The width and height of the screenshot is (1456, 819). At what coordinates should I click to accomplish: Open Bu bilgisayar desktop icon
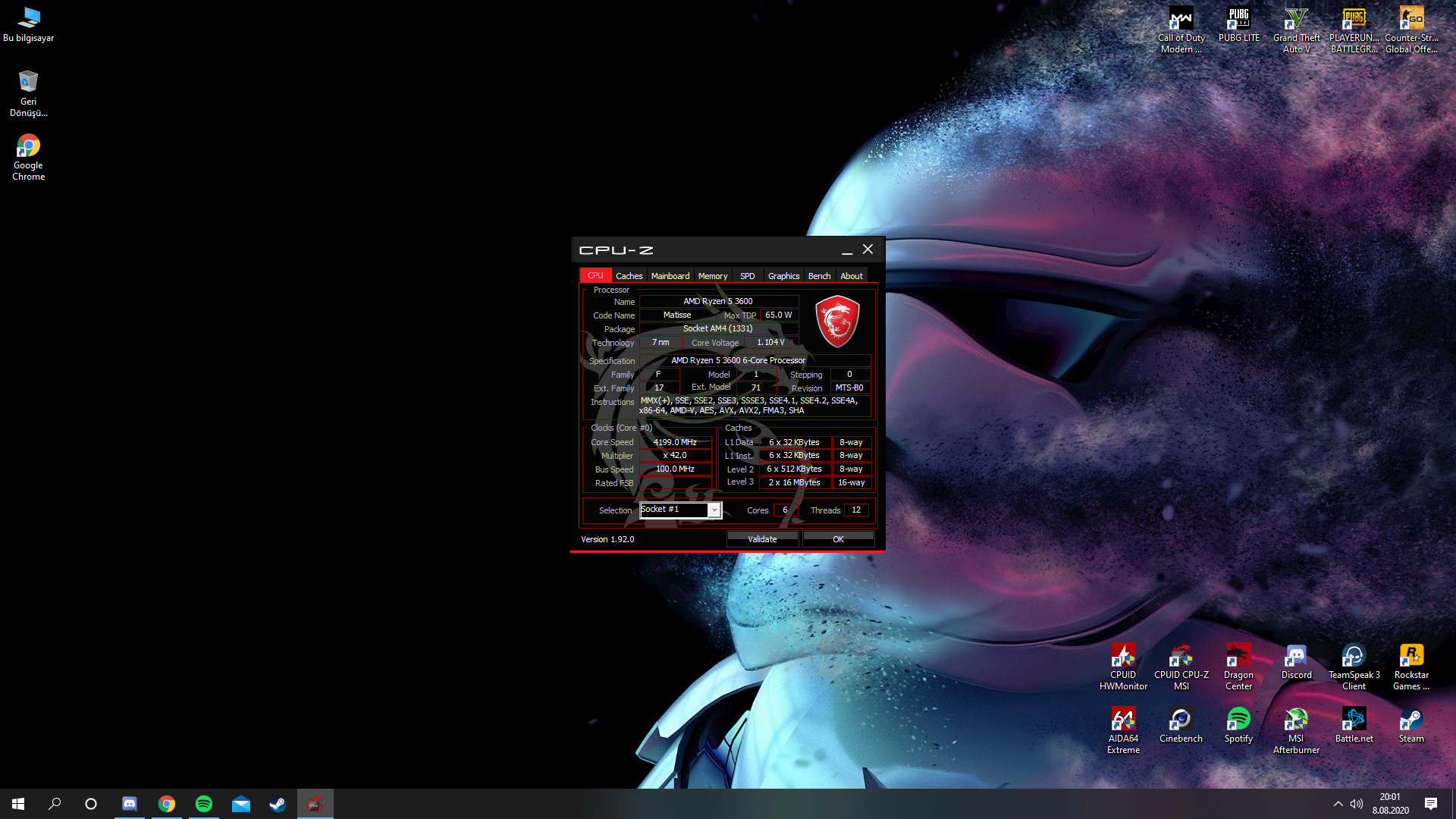[x=28, y=24]
